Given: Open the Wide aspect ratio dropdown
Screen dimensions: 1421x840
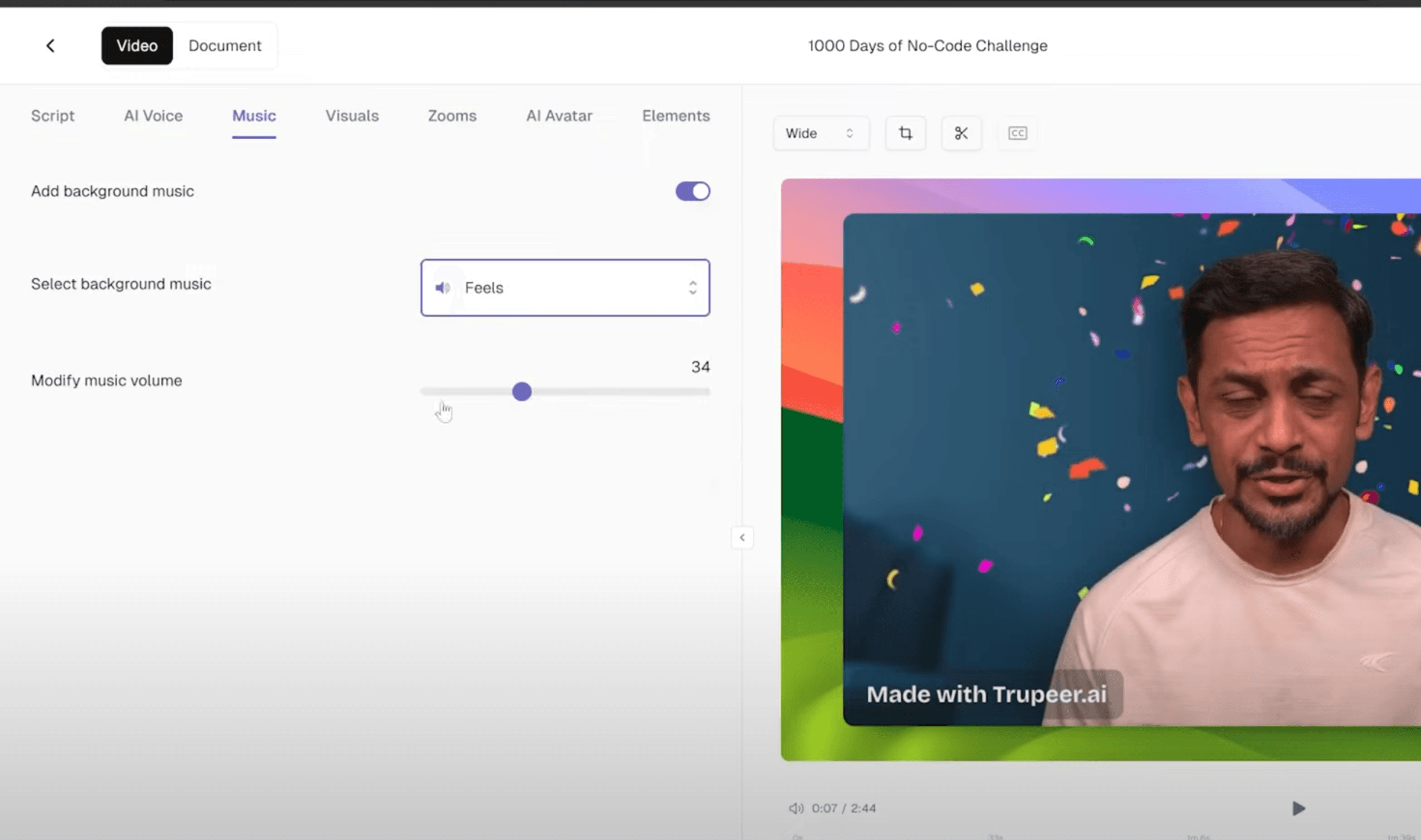Looking at the screenshot, I should [820, 133].
